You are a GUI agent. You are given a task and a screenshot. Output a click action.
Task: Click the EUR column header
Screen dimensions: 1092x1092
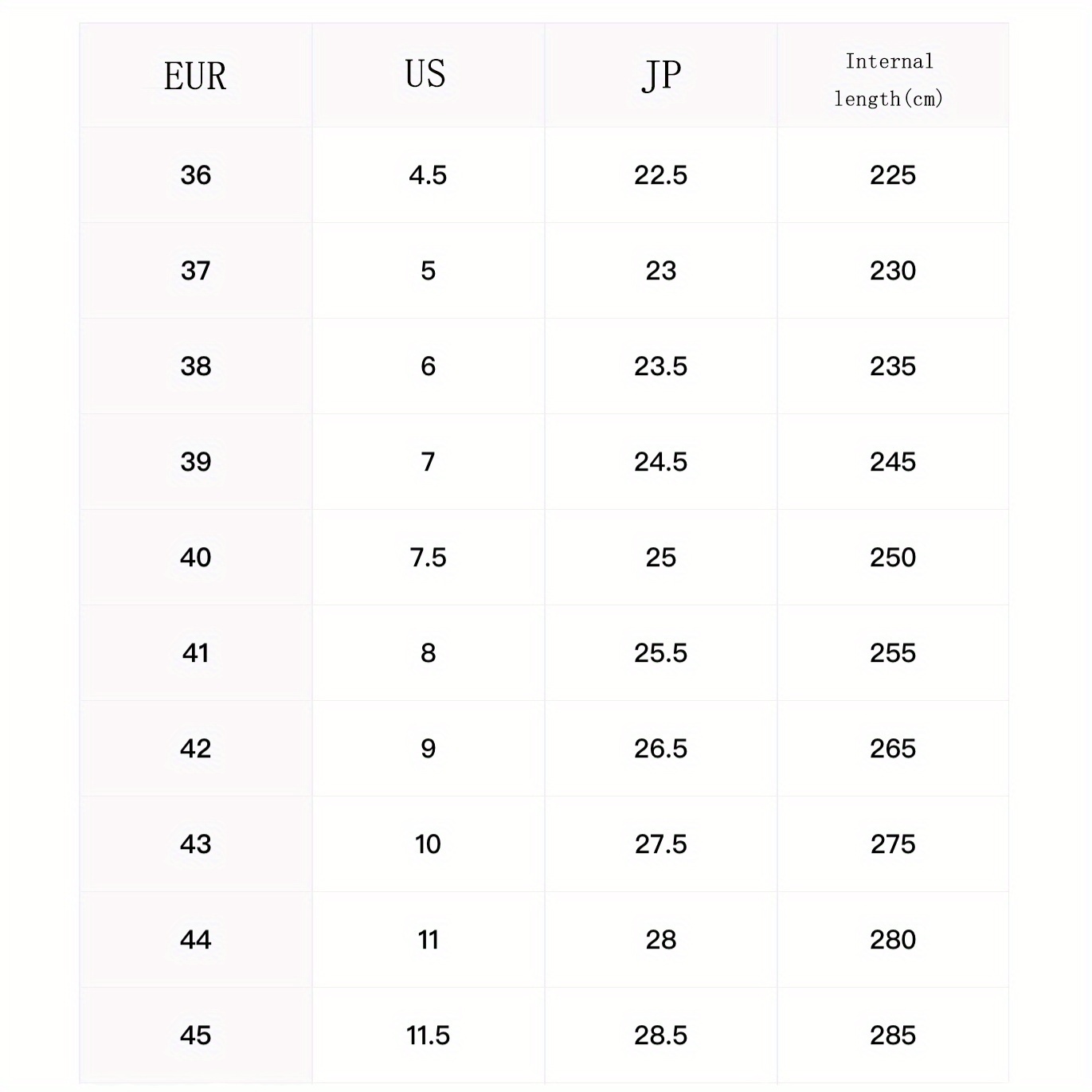(195, 76)
